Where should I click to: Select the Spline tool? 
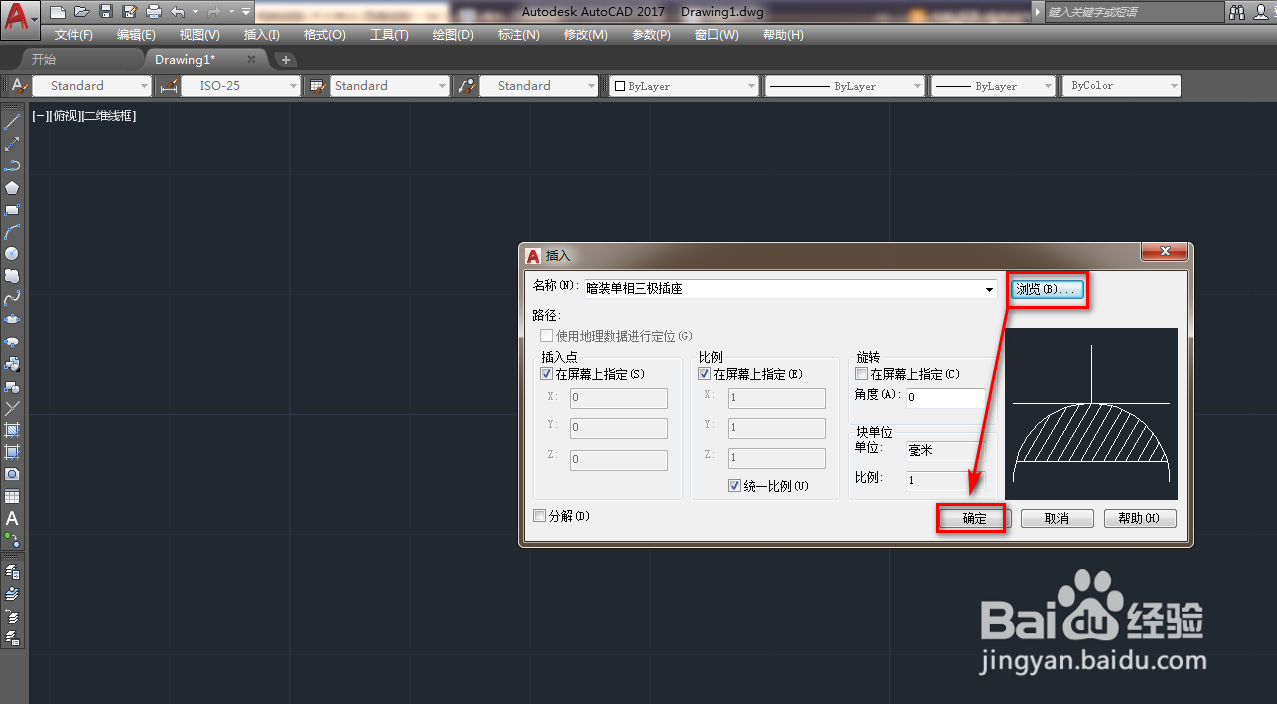pyautogui.click(x=12, y=298)
